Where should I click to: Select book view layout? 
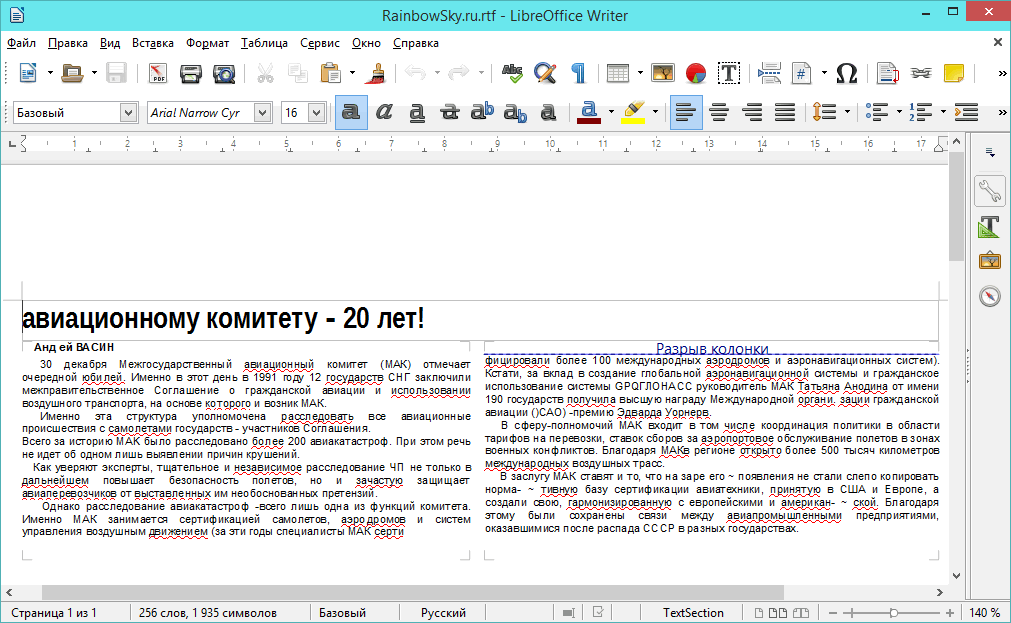tap(801, 613)
